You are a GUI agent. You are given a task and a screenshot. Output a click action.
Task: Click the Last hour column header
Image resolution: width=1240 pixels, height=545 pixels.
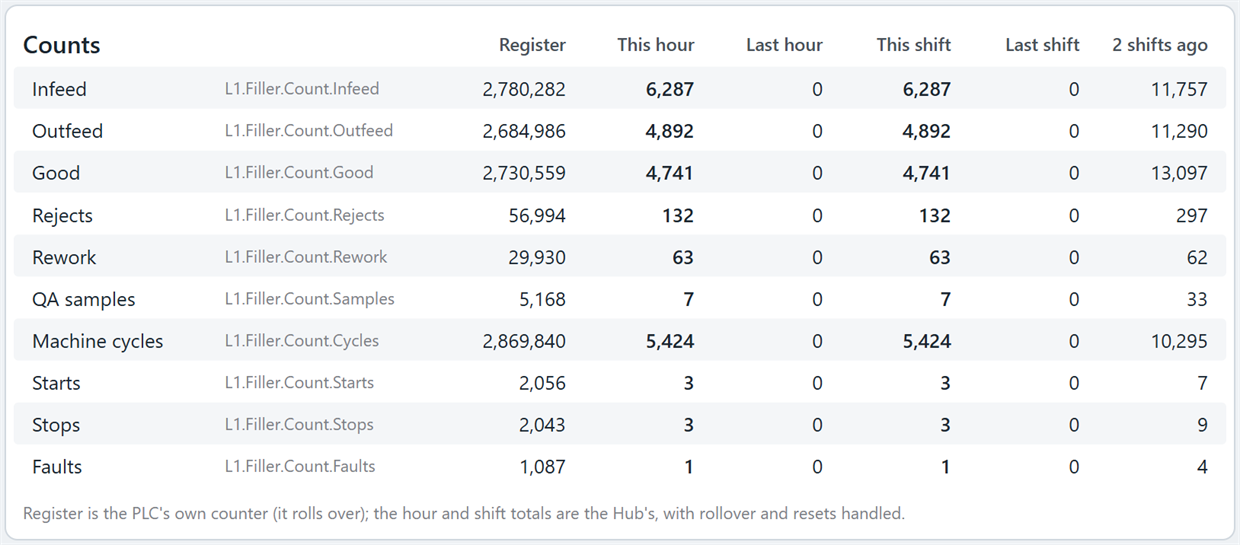(784, 45)
